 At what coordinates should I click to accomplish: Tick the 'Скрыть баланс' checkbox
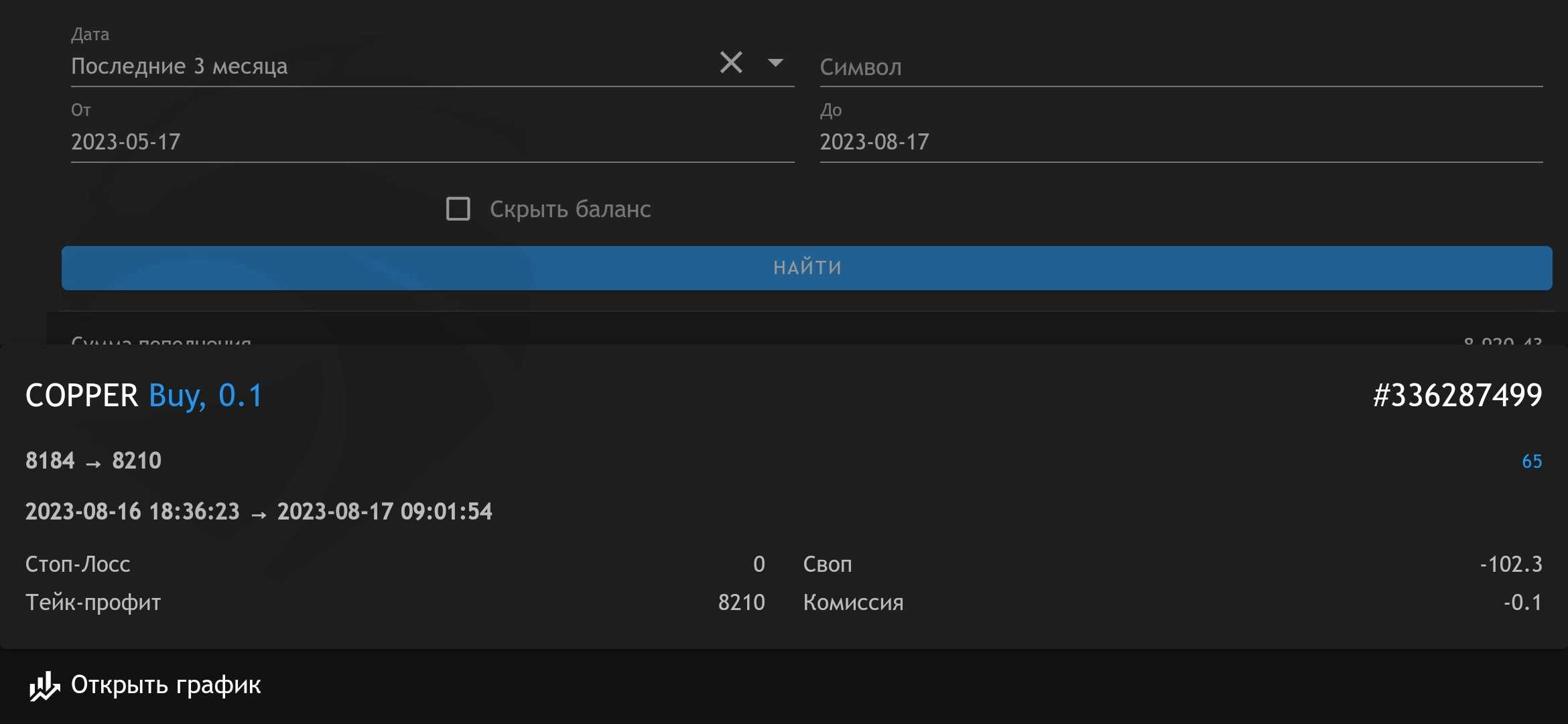pyautogui.click(x=458, y=208)
